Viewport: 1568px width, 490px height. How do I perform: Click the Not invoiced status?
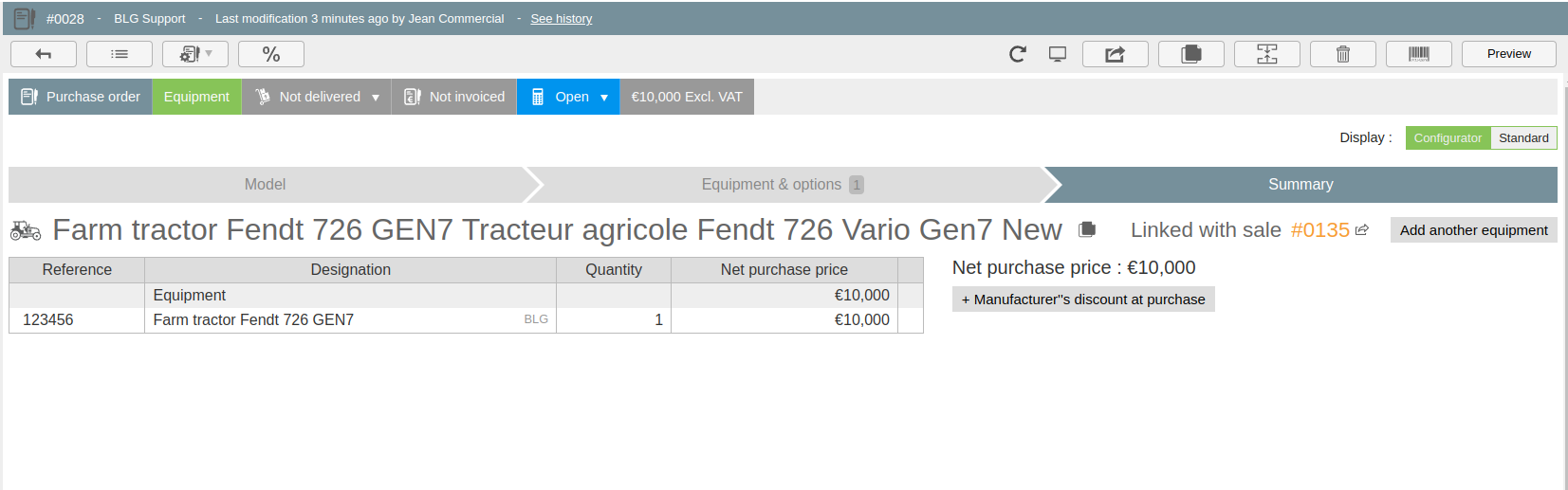(x=454, y=97)
